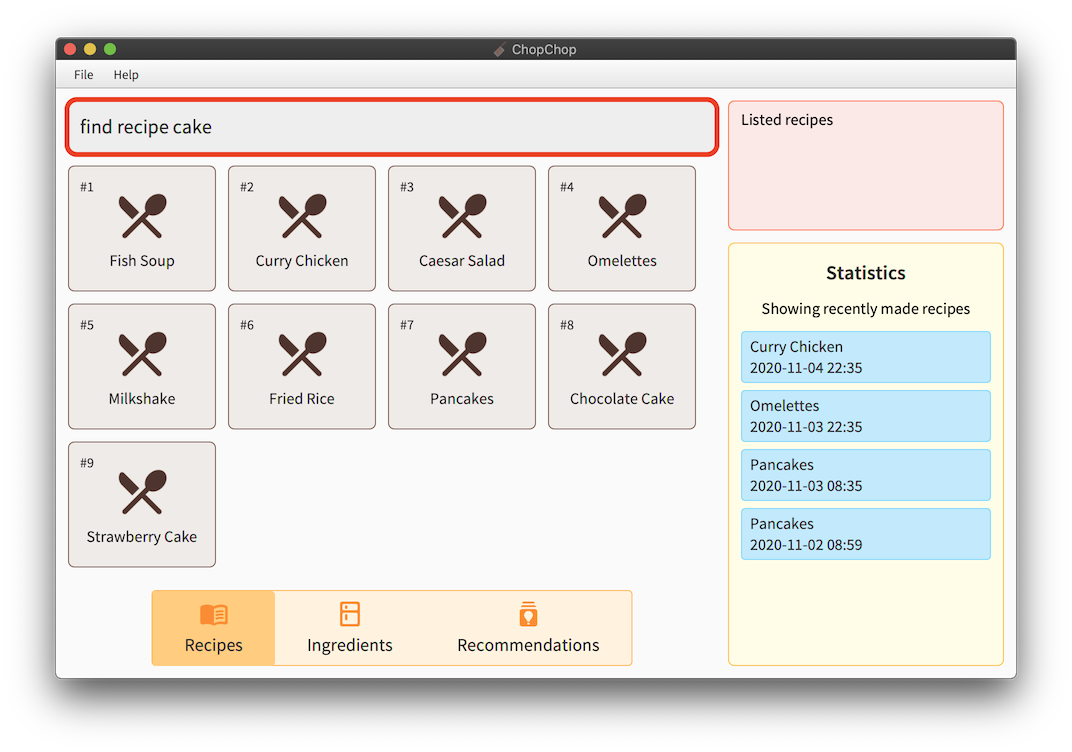Select the Curry Chicken recipe card label
This screenshot has width=1072, height=752.
click(302, 261)
